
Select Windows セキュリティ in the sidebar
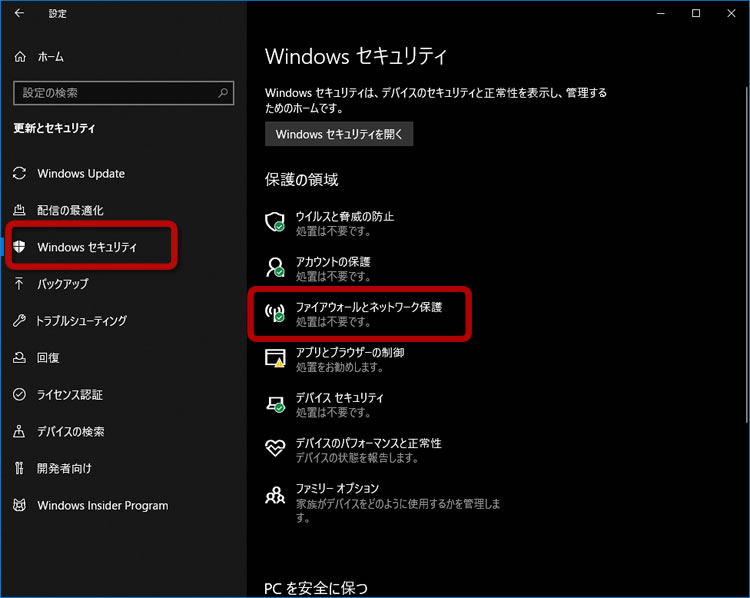pos(87,247)
